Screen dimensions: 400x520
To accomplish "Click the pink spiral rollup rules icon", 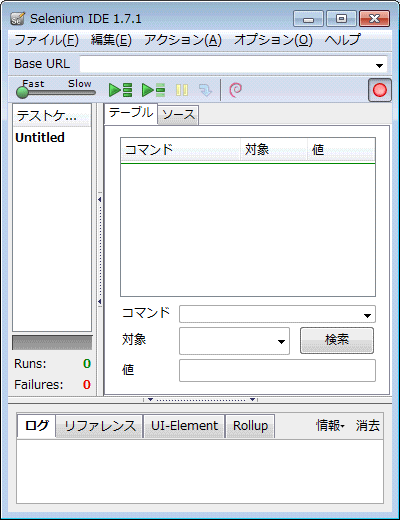I will 236,90.
